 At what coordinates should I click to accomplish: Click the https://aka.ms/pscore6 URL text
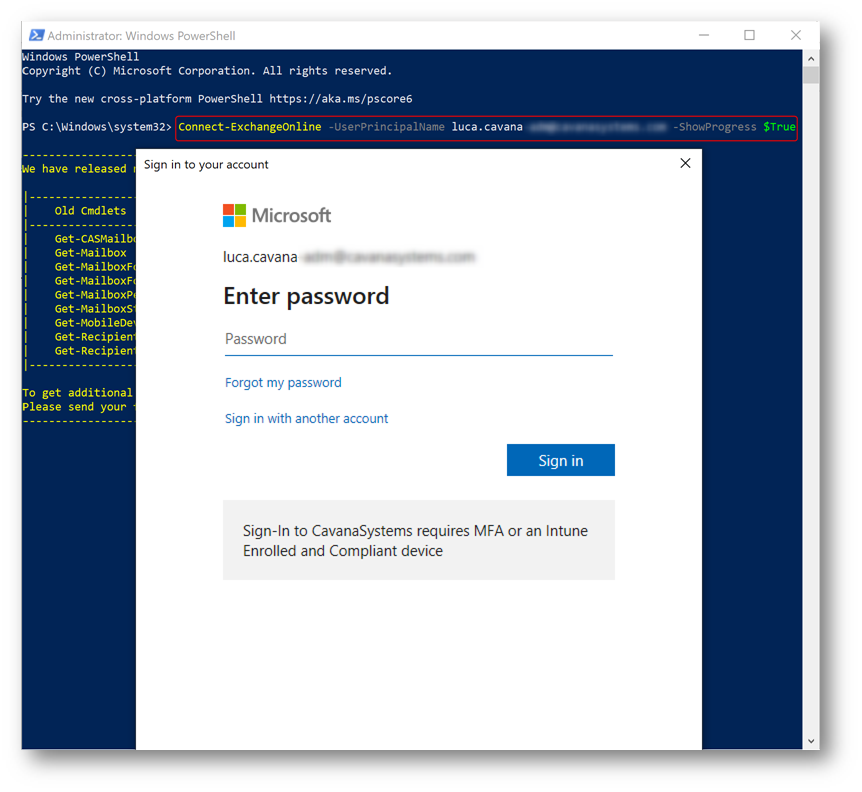pos(340,99)
